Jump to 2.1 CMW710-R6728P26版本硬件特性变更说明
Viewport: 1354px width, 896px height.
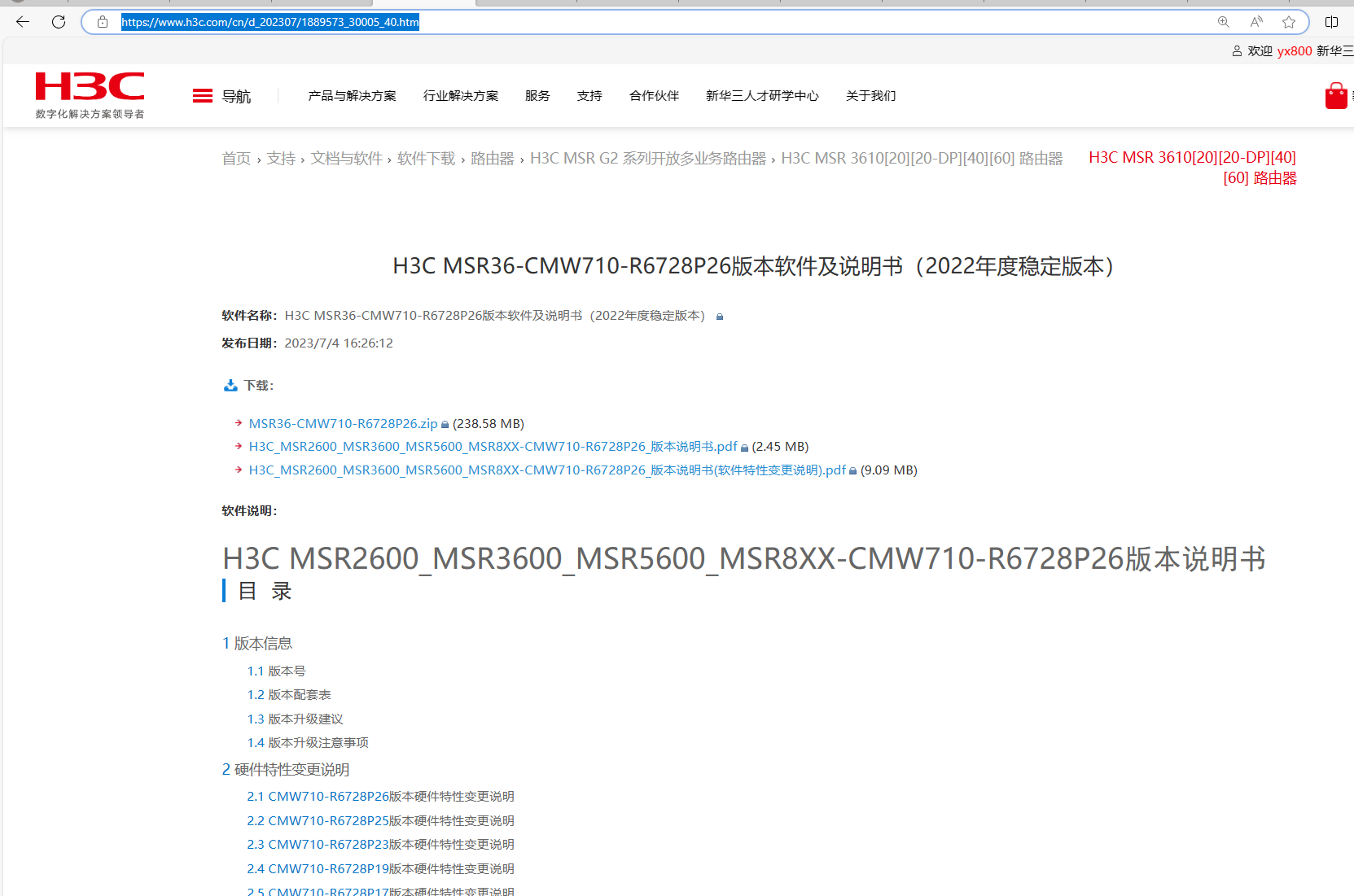[381, 797]
